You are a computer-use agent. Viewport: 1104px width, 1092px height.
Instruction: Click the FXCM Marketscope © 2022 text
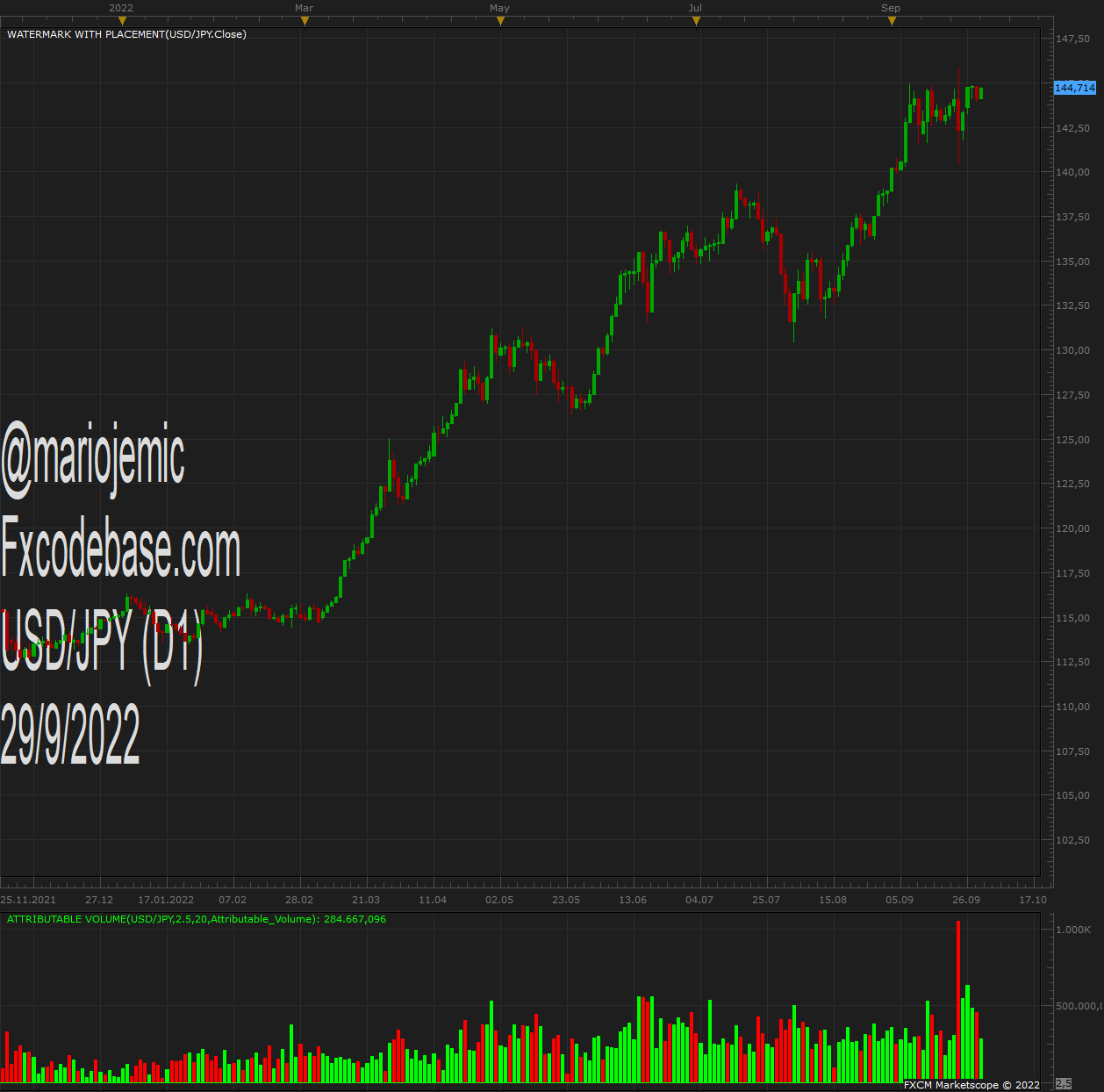(971, 1085)
